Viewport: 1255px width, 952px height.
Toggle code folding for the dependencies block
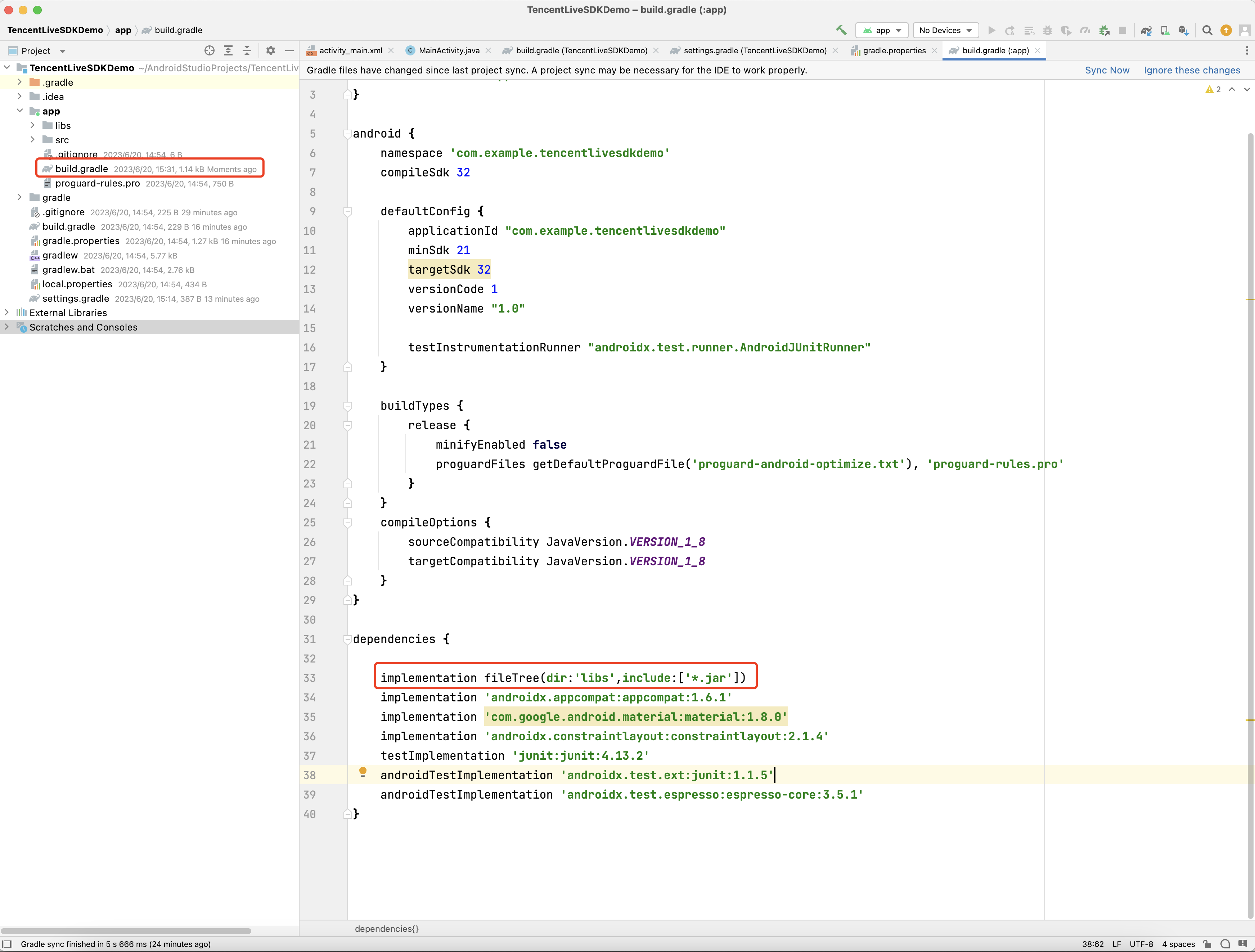(347, 639)
